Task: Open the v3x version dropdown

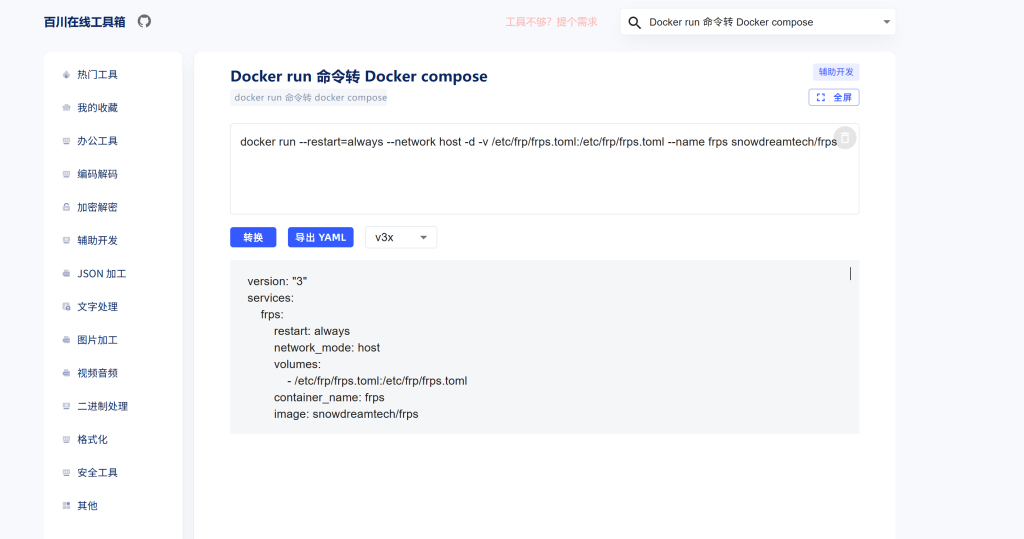Action: pos(401,237)
